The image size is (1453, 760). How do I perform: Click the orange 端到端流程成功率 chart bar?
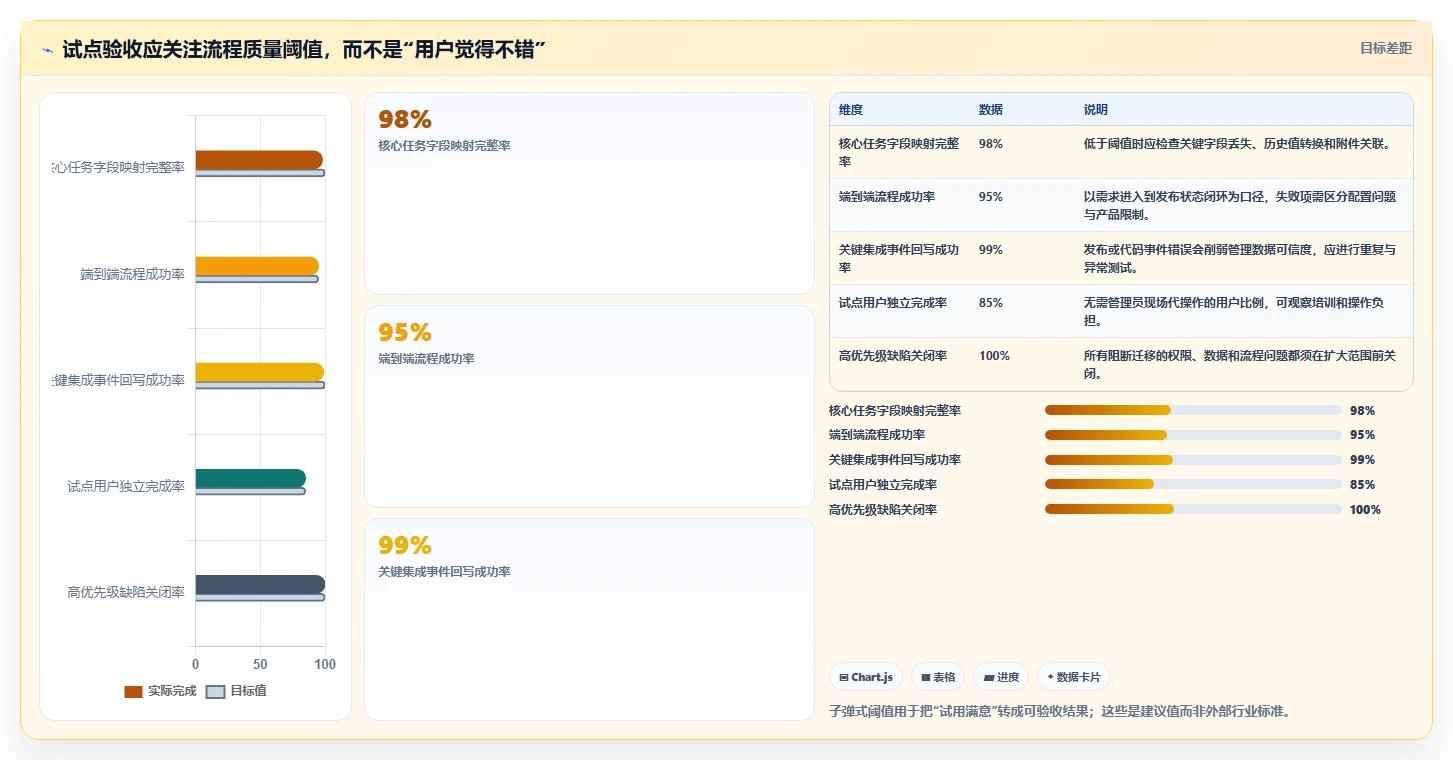257,266
